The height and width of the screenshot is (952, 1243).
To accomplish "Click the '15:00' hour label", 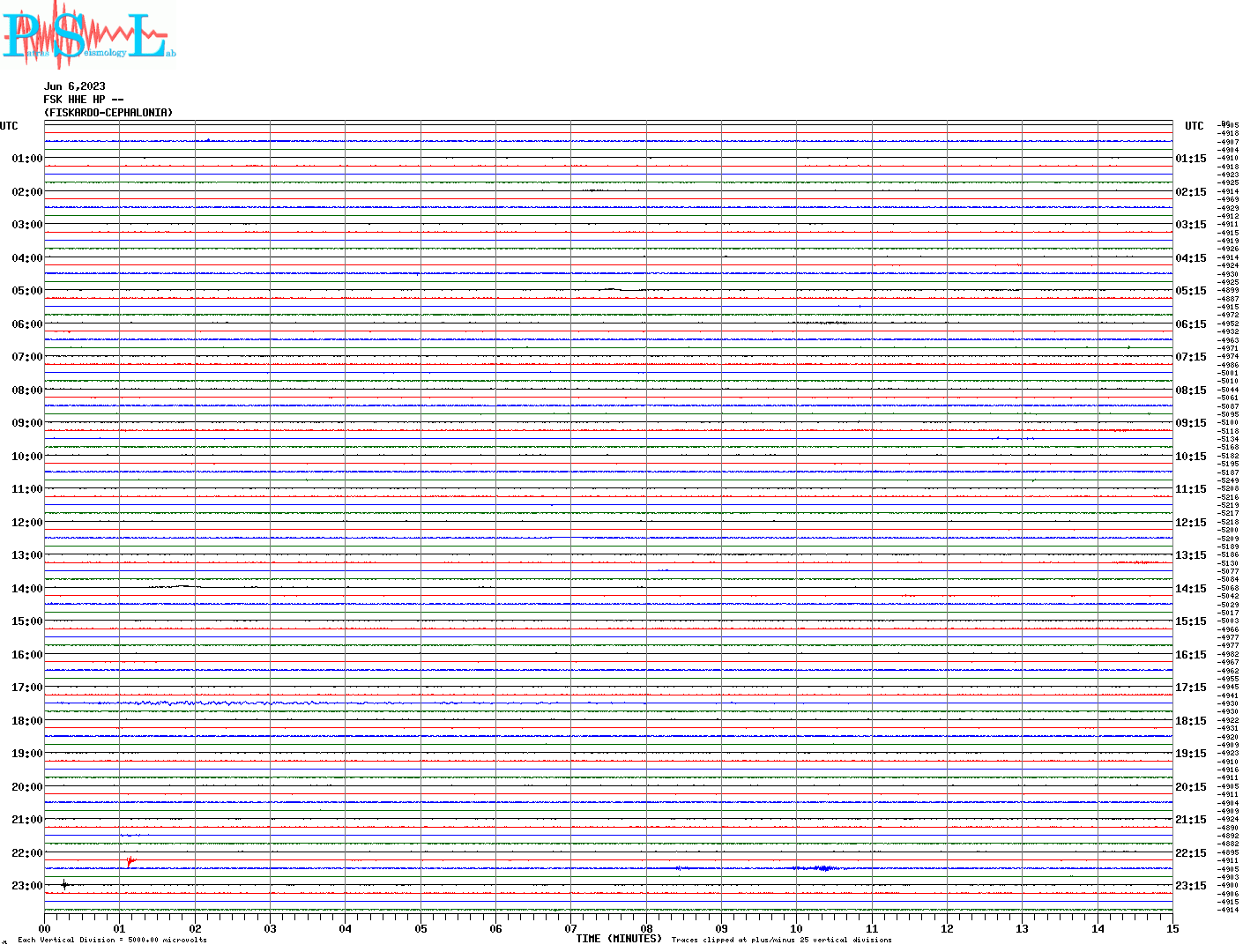I will (x=27, y=621).
